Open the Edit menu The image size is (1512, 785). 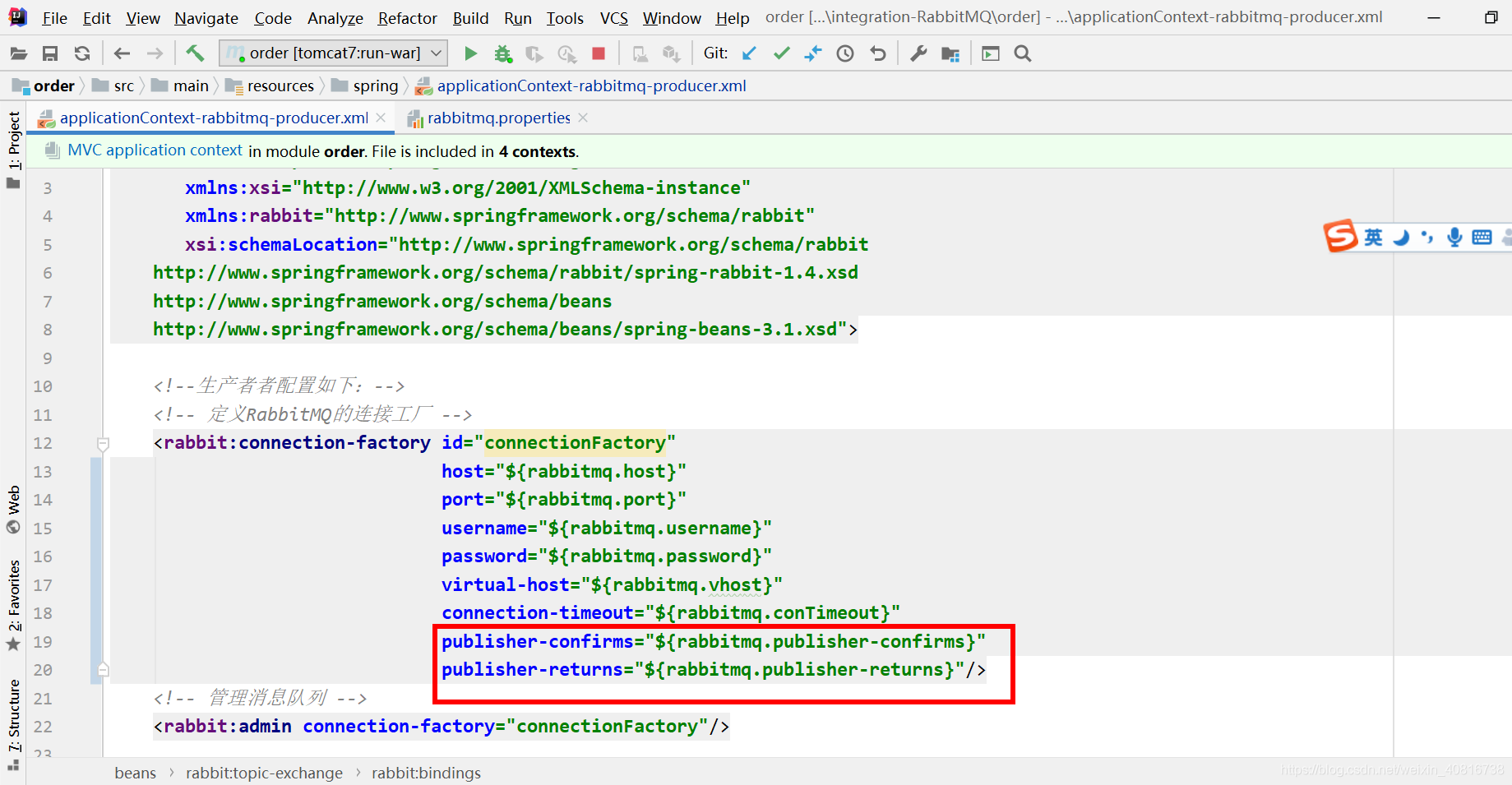96,17
